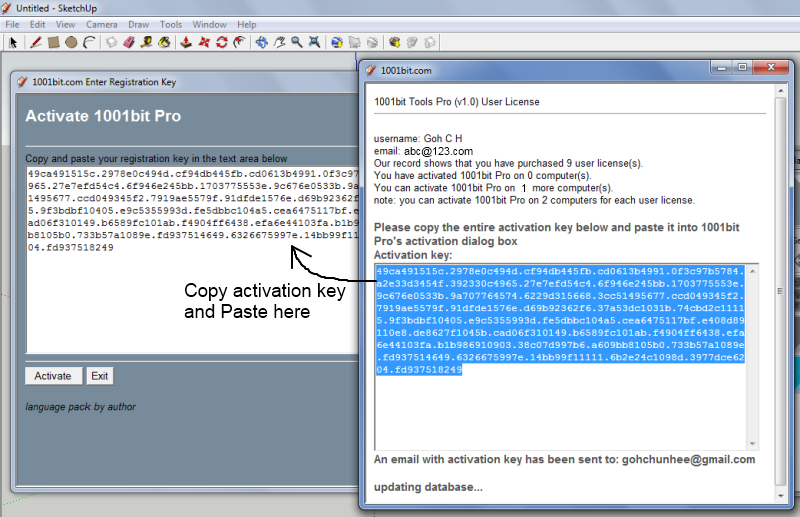Select the Arc tool

coord(89,42)
